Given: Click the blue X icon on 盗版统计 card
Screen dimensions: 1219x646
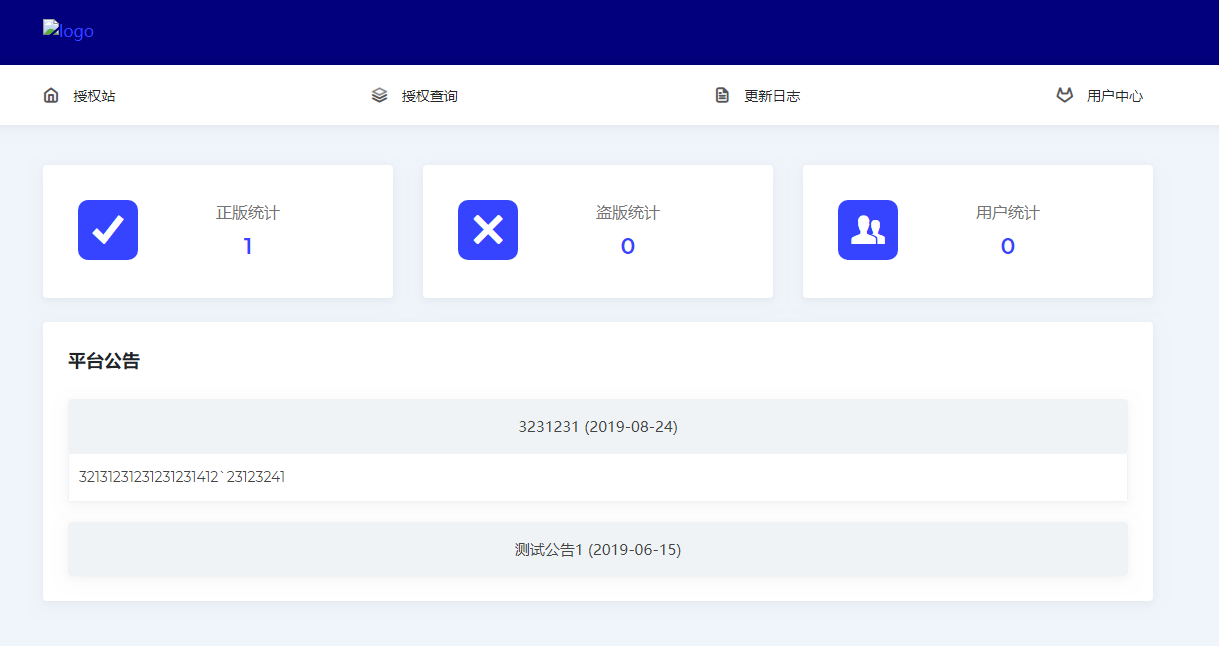Looking at the screenshot, I should [488, 230].
